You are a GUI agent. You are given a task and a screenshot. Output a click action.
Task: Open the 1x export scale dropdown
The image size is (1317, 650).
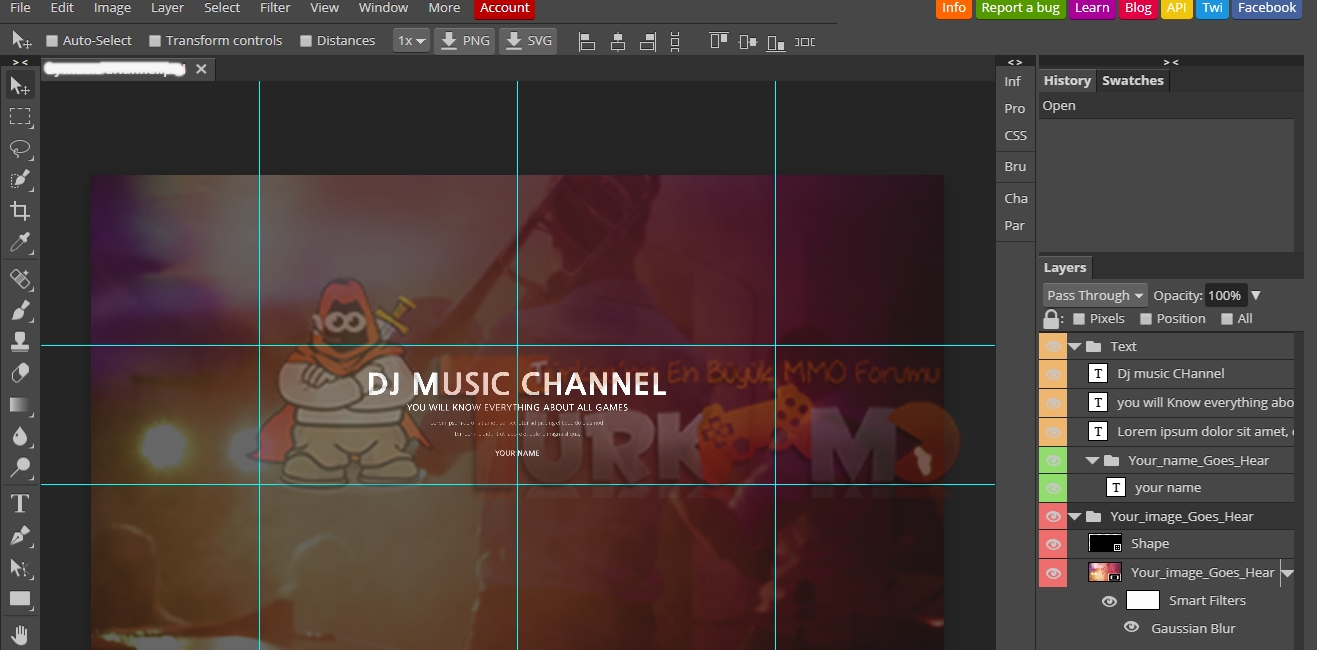pyautogui.click(x=411, y=41)
